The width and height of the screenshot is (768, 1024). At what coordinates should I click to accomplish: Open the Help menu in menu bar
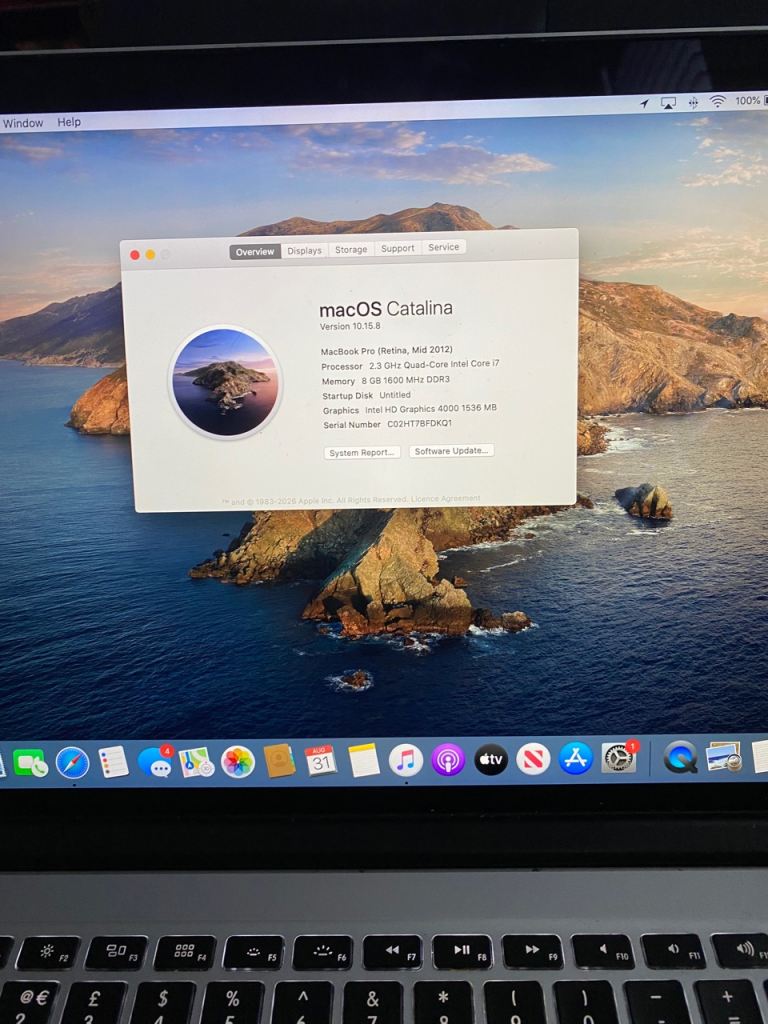click(69, 122)
